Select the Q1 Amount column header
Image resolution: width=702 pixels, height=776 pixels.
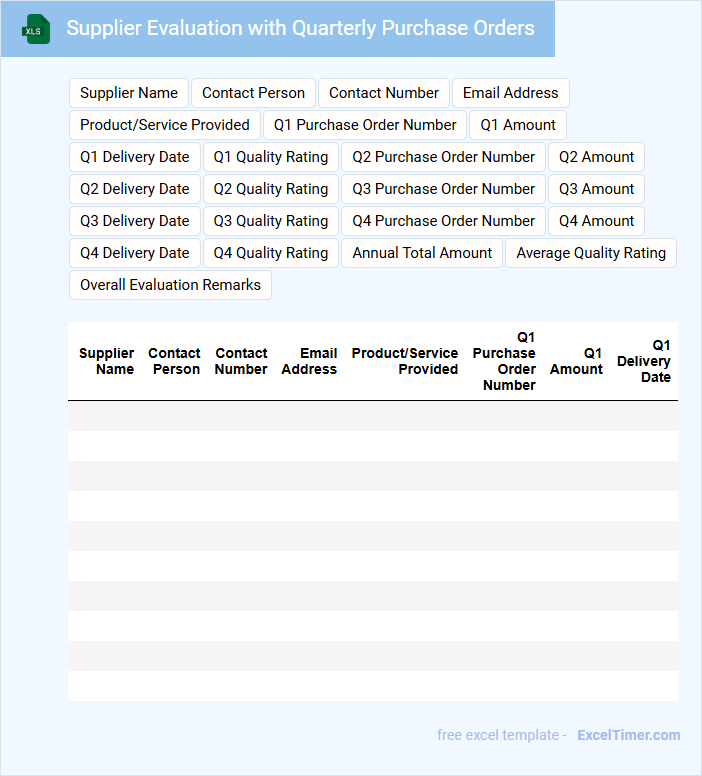pyautogui.click(x=577, y=361)
